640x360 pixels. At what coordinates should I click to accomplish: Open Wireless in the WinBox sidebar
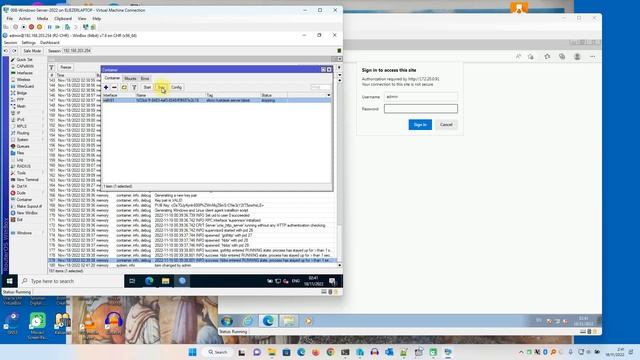(x=23, y=80)
